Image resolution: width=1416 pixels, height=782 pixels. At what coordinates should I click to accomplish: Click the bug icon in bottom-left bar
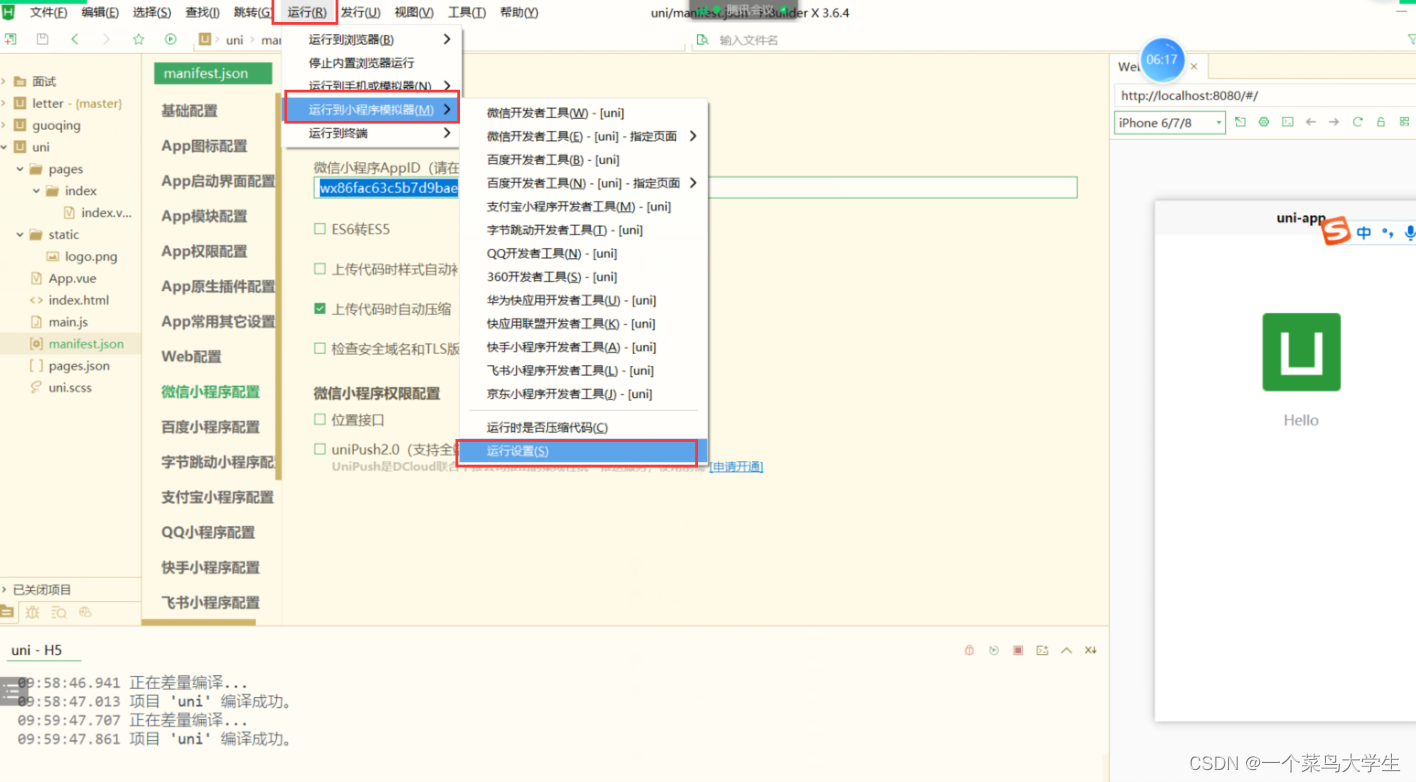33,612
